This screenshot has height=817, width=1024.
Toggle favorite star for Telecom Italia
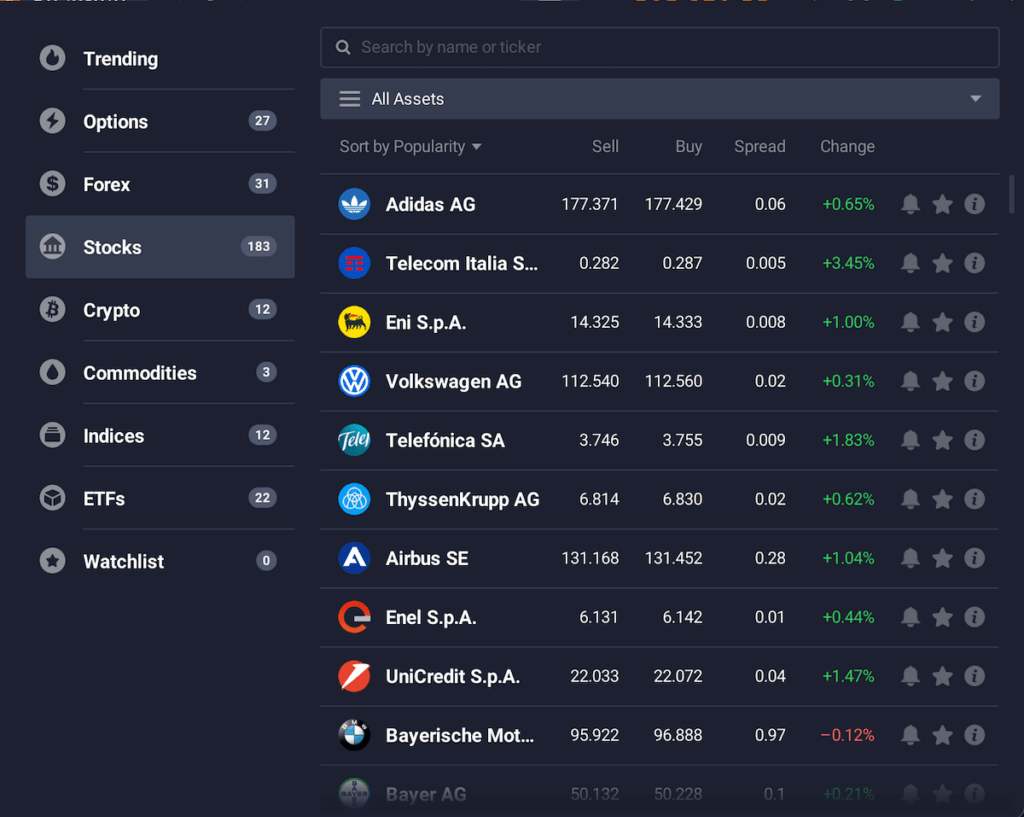[942, 263]
